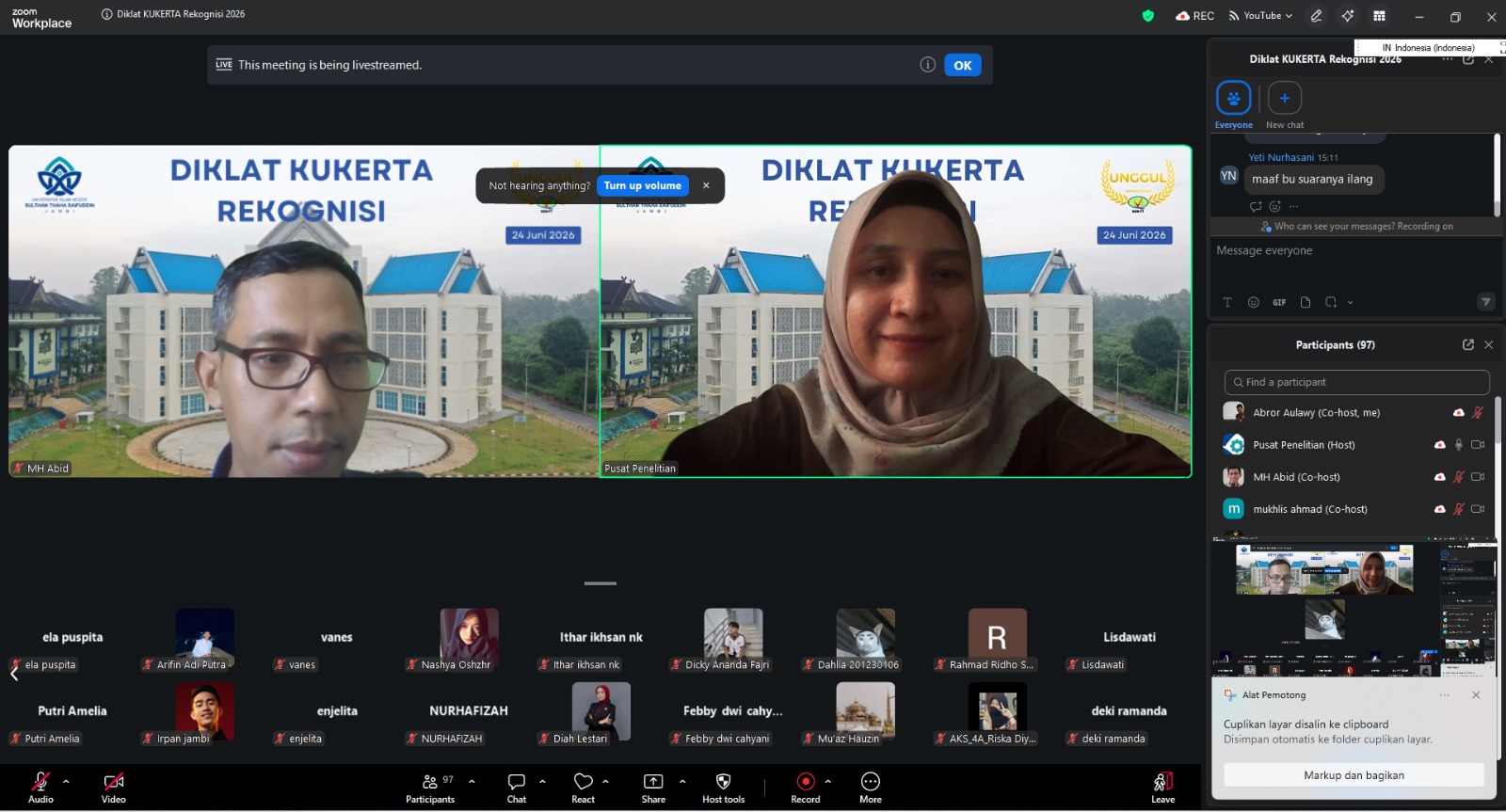
Task: Pop out the chat panel
Action: (x=1467, y=59)
